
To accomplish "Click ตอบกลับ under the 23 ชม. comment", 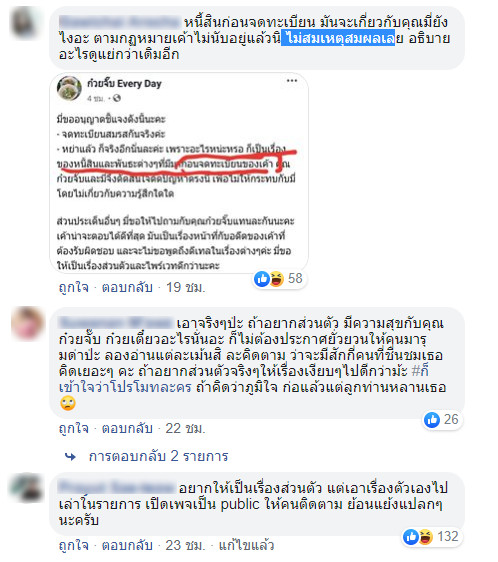I will pos(127,545).
